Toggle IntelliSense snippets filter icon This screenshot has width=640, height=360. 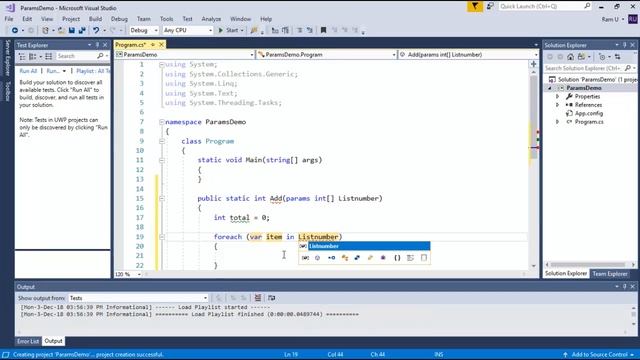coord(424,258)
